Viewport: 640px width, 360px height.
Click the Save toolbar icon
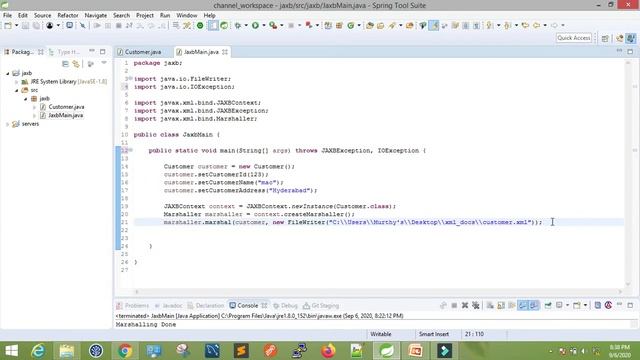[x=25, y=25]
